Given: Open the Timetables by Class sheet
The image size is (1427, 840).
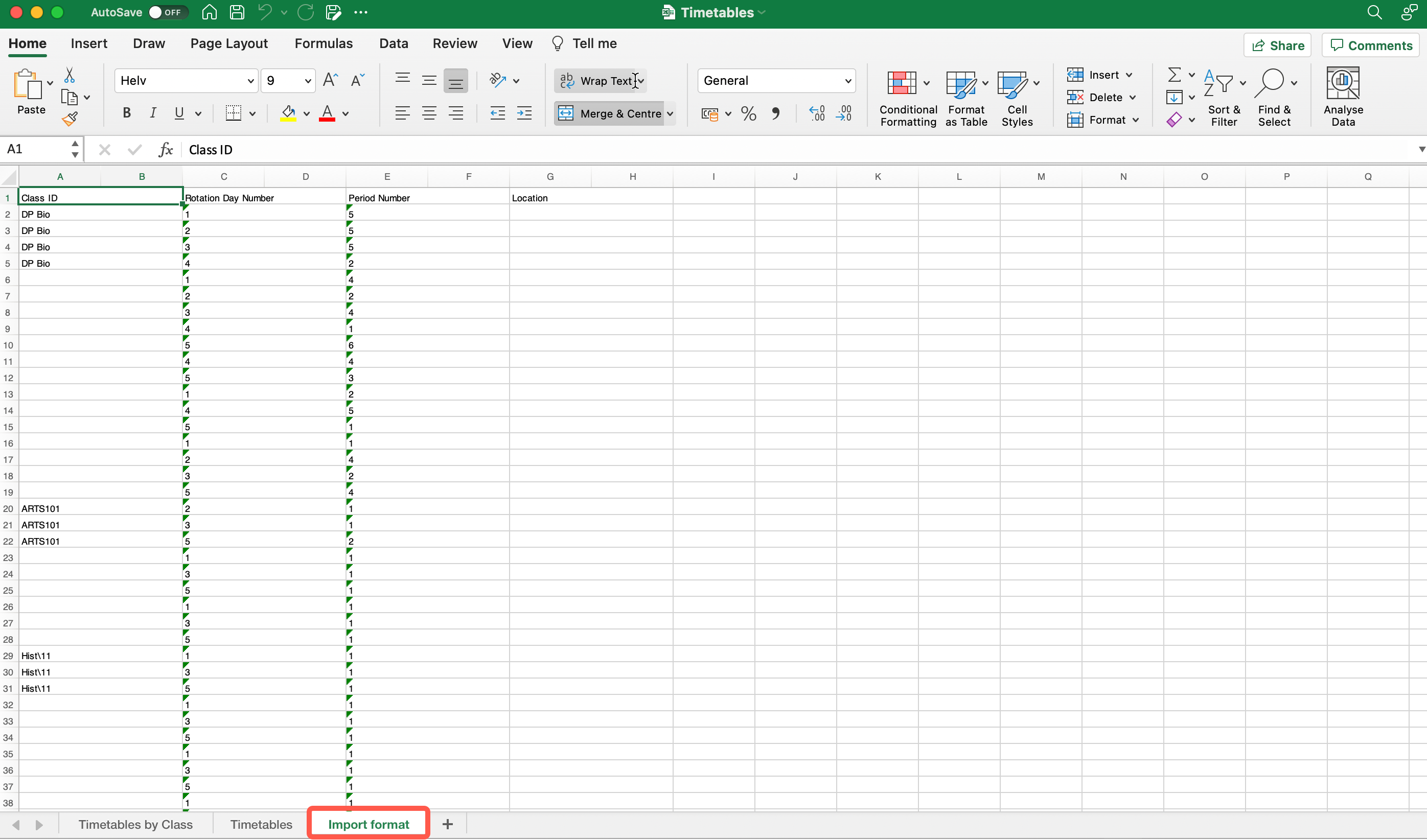Looking at the screenshot, I should click(x=135, y=824).
